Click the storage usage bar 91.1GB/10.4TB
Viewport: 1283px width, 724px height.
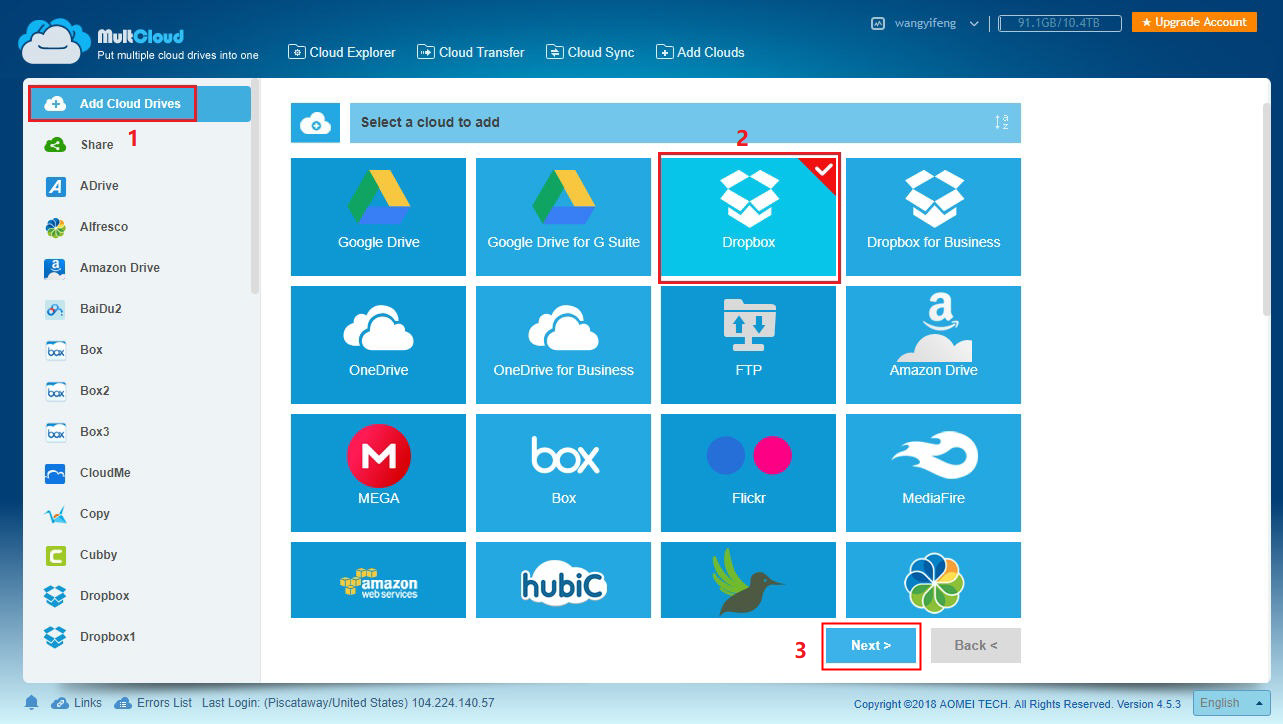click(x=1059, y=23)
